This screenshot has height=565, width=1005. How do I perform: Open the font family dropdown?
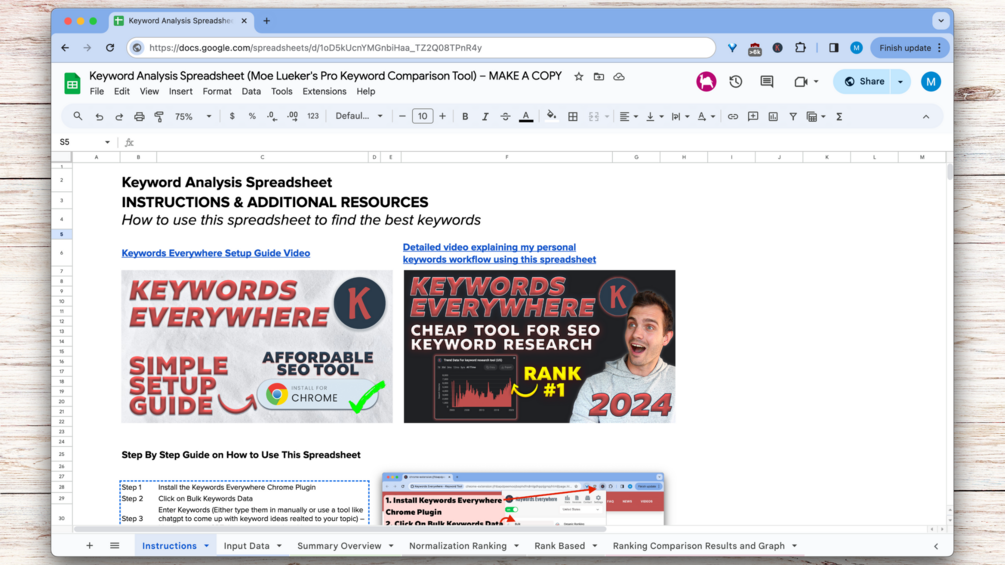tap(359, 116)
